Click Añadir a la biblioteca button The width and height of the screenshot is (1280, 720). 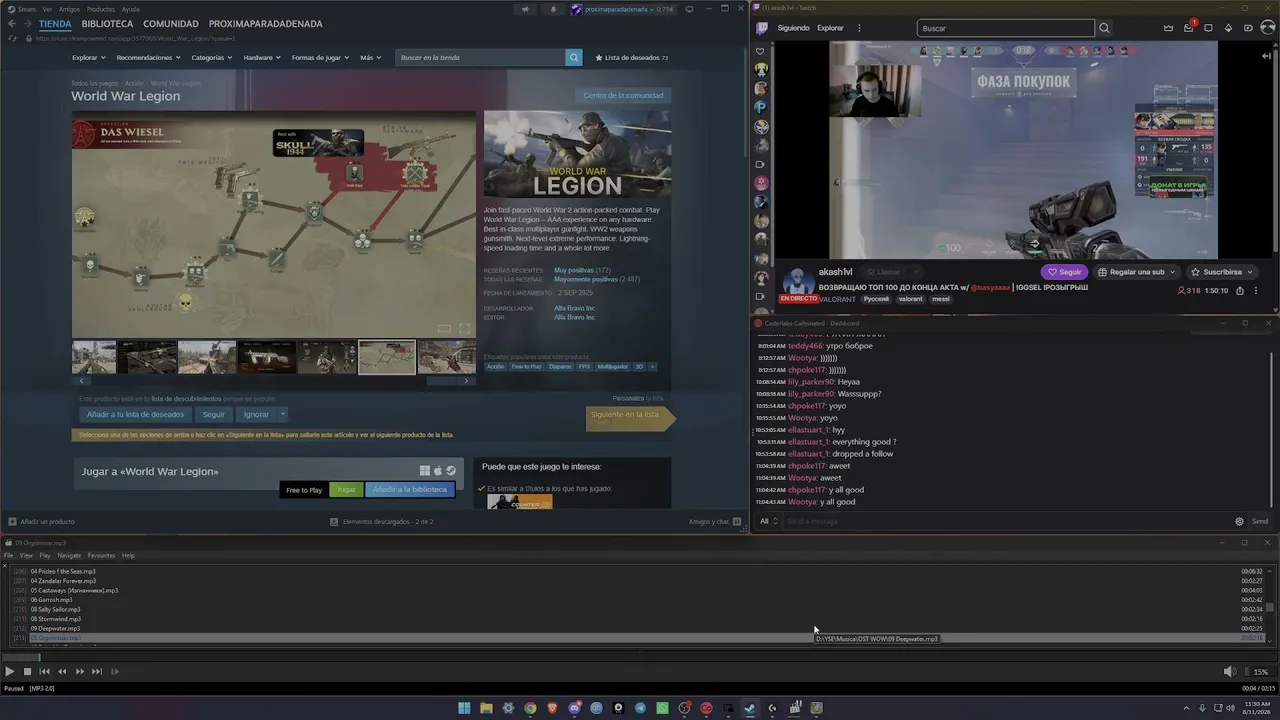tap(411, 490)
